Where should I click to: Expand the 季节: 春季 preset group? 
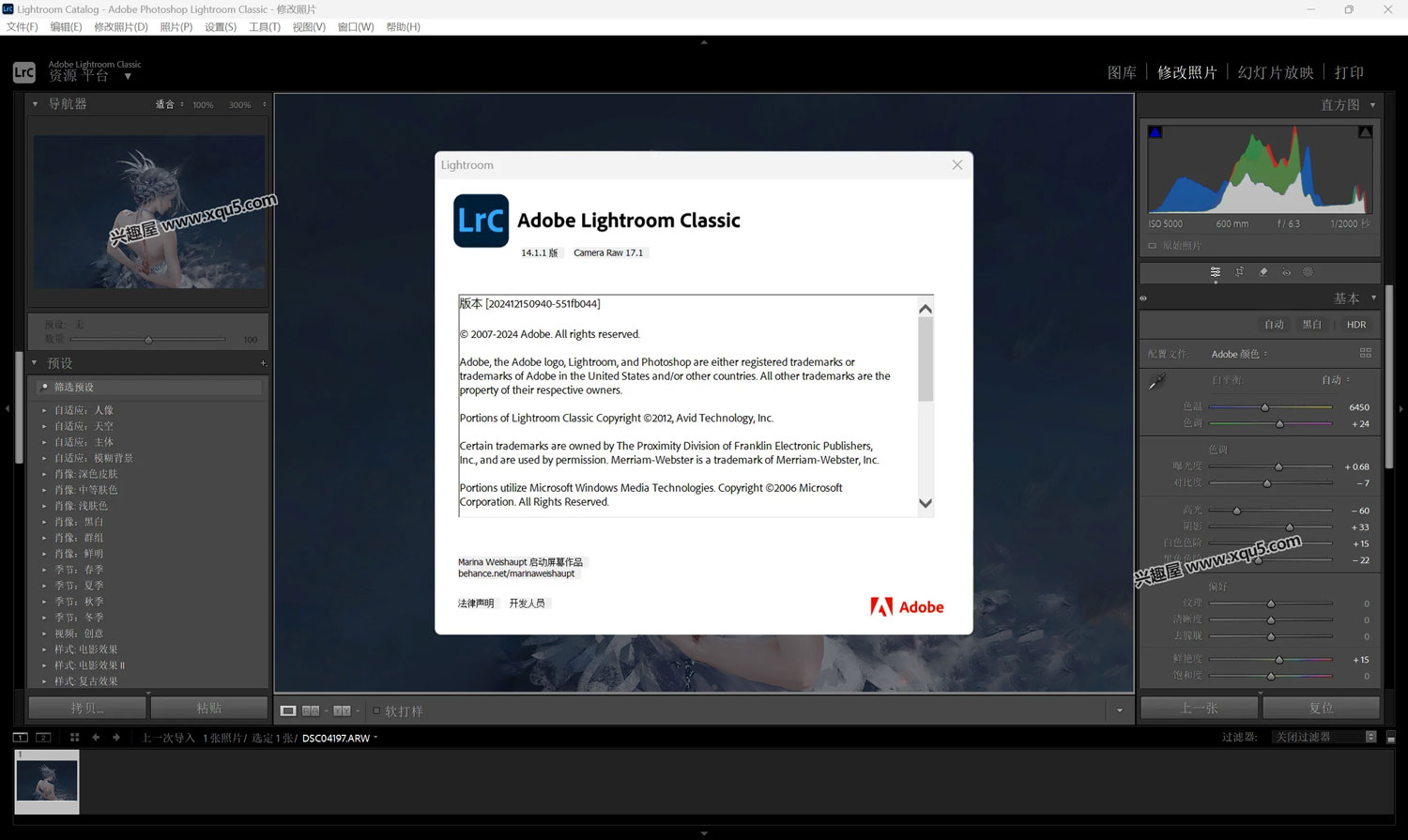44,570
